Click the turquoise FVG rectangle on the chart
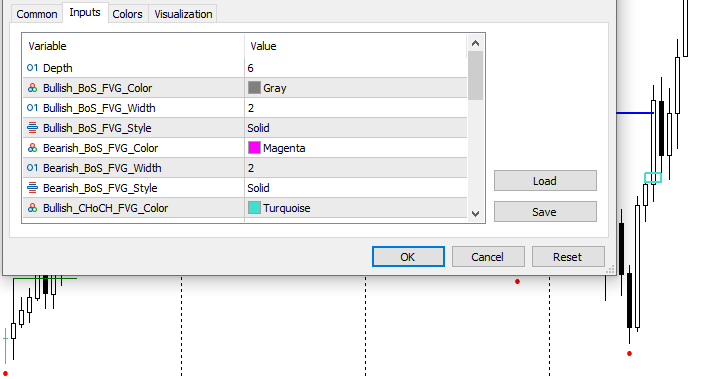Viewport: 722px width, 379px height. coord(653,178)
